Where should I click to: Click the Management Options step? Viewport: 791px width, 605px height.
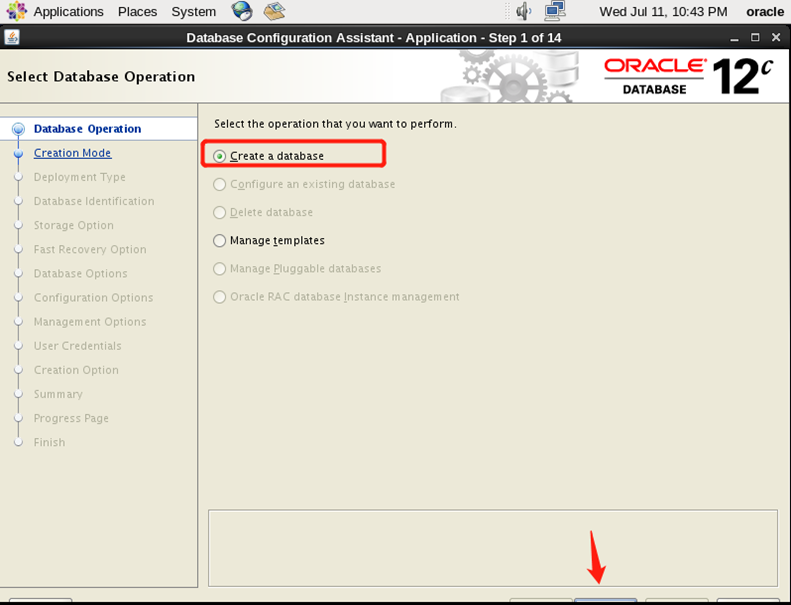coord(90,322)
